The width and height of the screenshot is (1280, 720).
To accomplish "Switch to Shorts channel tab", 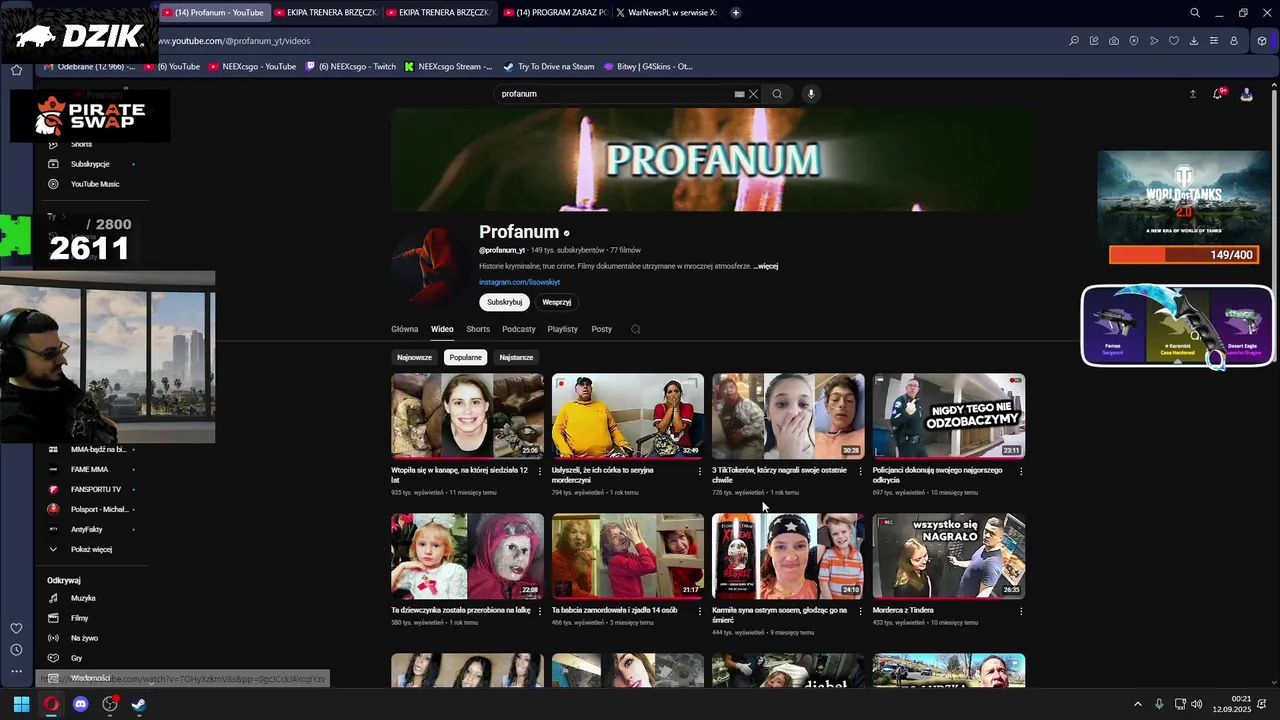I will (x=478, y=329).
